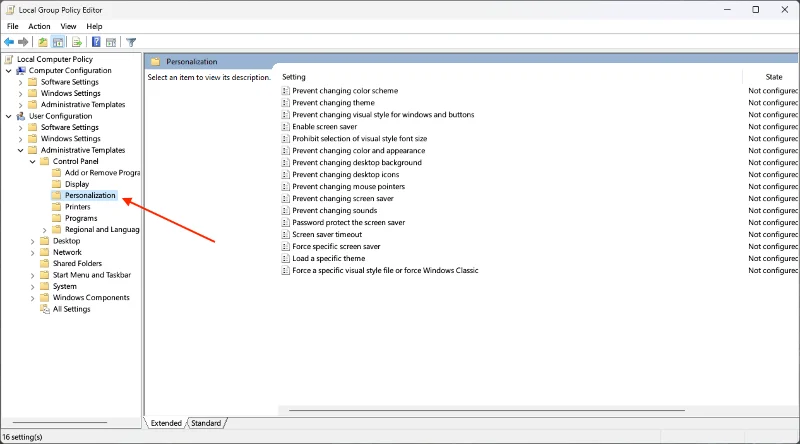Expand the System tree node
The image size is (800, 444).
[x=33, y=286]
